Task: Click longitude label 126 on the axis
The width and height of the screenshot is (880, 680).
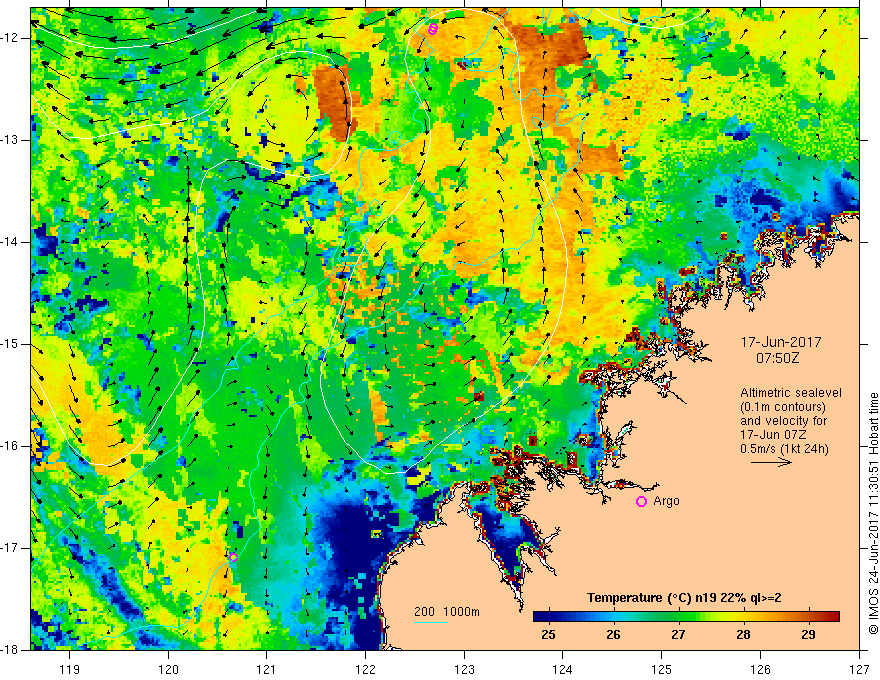Action: tap(760, 669)
